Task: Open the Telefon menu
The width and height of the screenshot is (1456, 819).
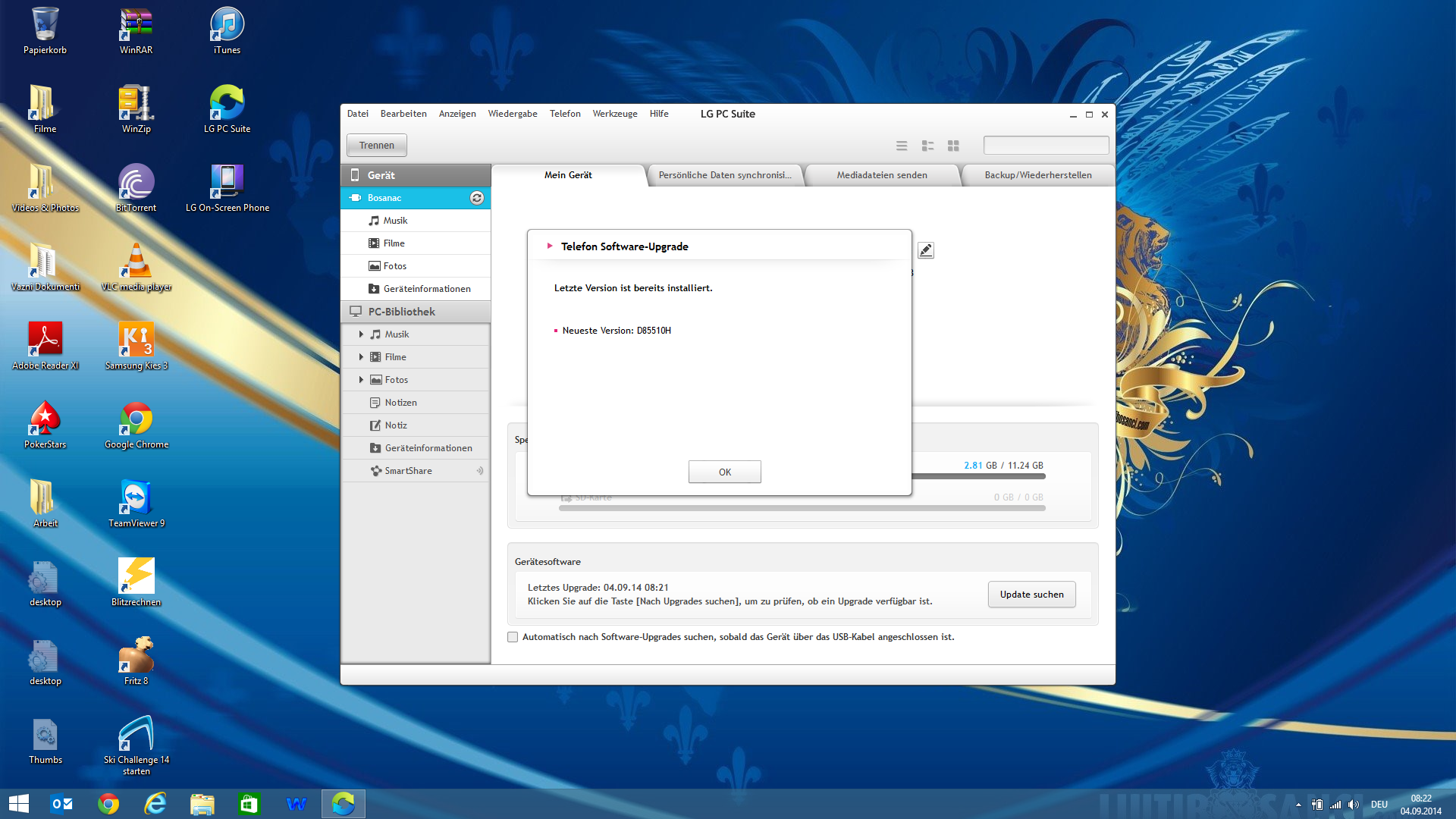Action: [x=565, y=114]
